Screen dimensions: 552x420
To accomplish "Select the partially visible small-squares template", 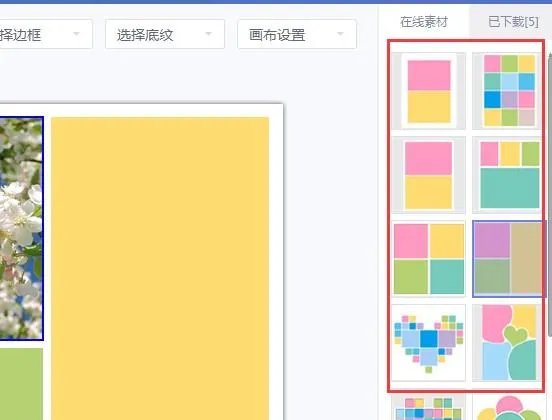I will pyautogui.click(x=428, y=407).
